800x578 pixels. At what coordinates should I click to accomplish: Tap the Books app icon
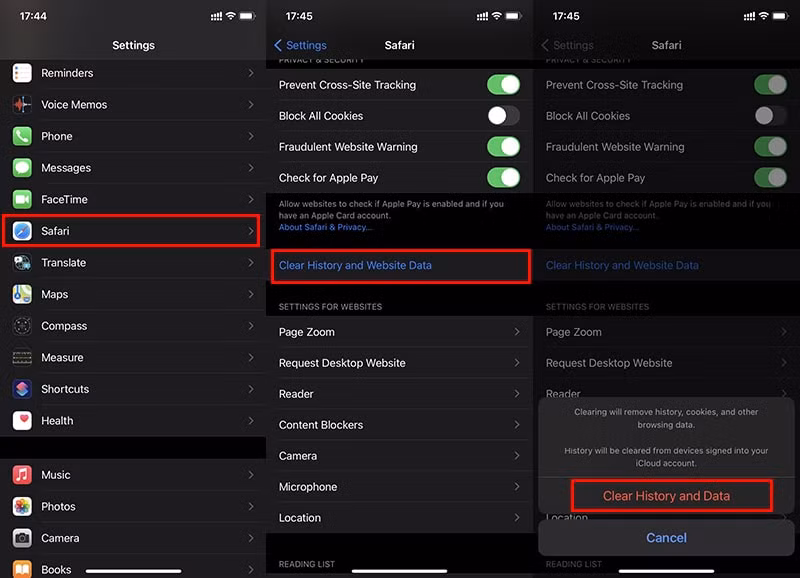pyautogui.click(x=22, y=569)
